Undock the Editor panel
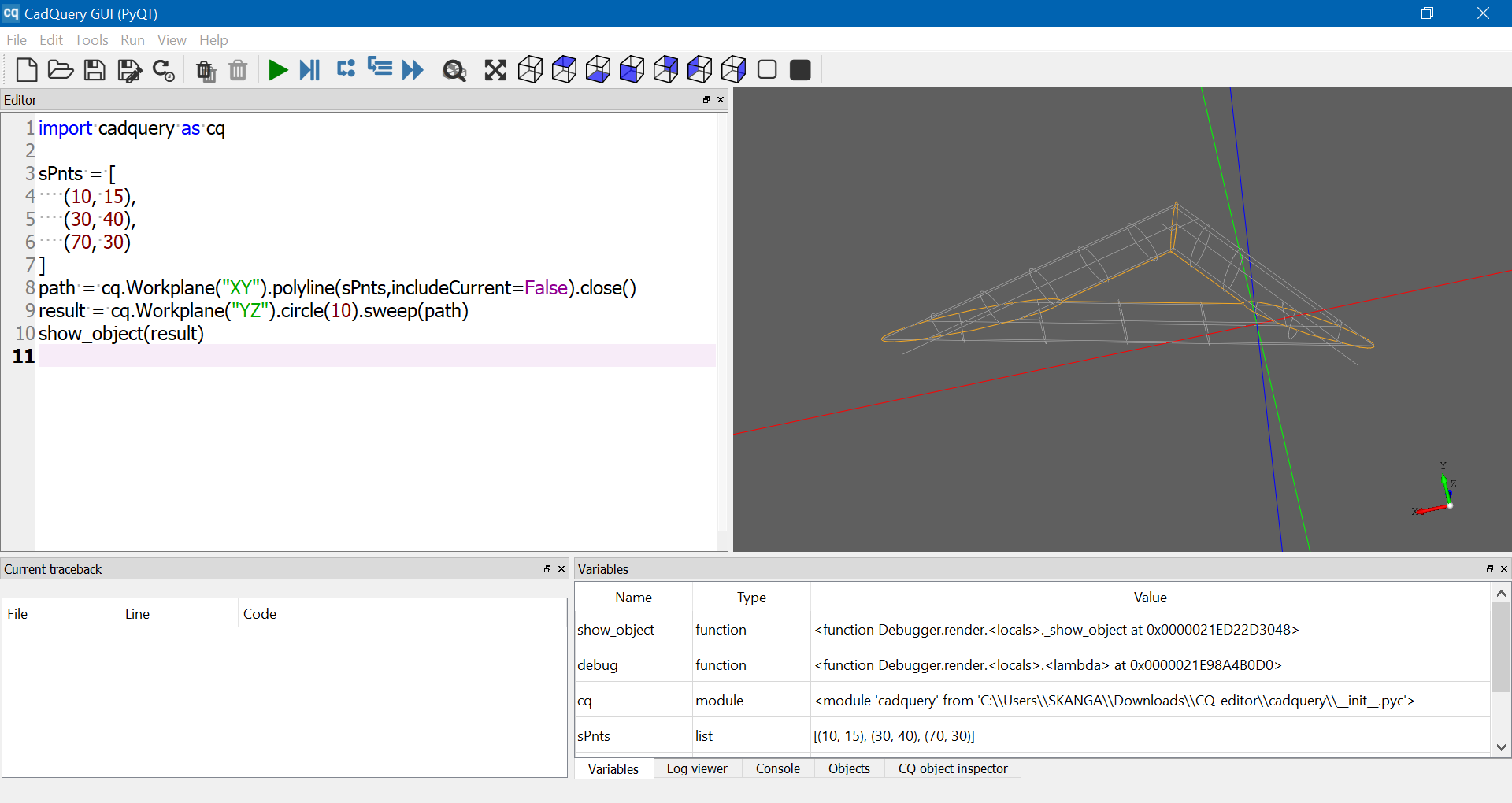1512x803 pixels. pyautogui.click(x=706, y=100)
